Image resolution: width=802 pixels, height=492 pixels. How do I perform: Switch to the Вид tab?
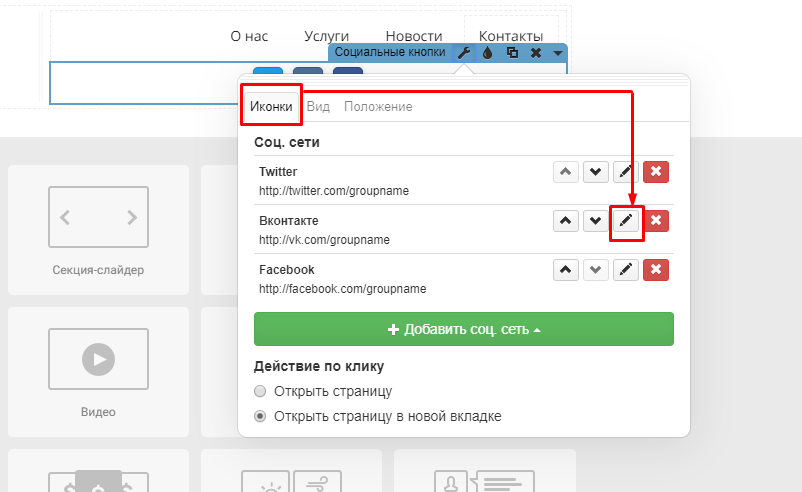[318, 106]
